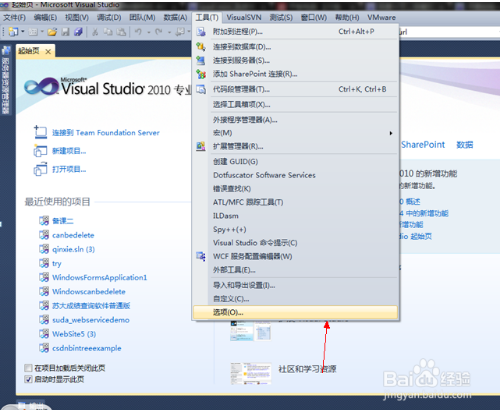Click the 打开项目... link

coord(69,169)
